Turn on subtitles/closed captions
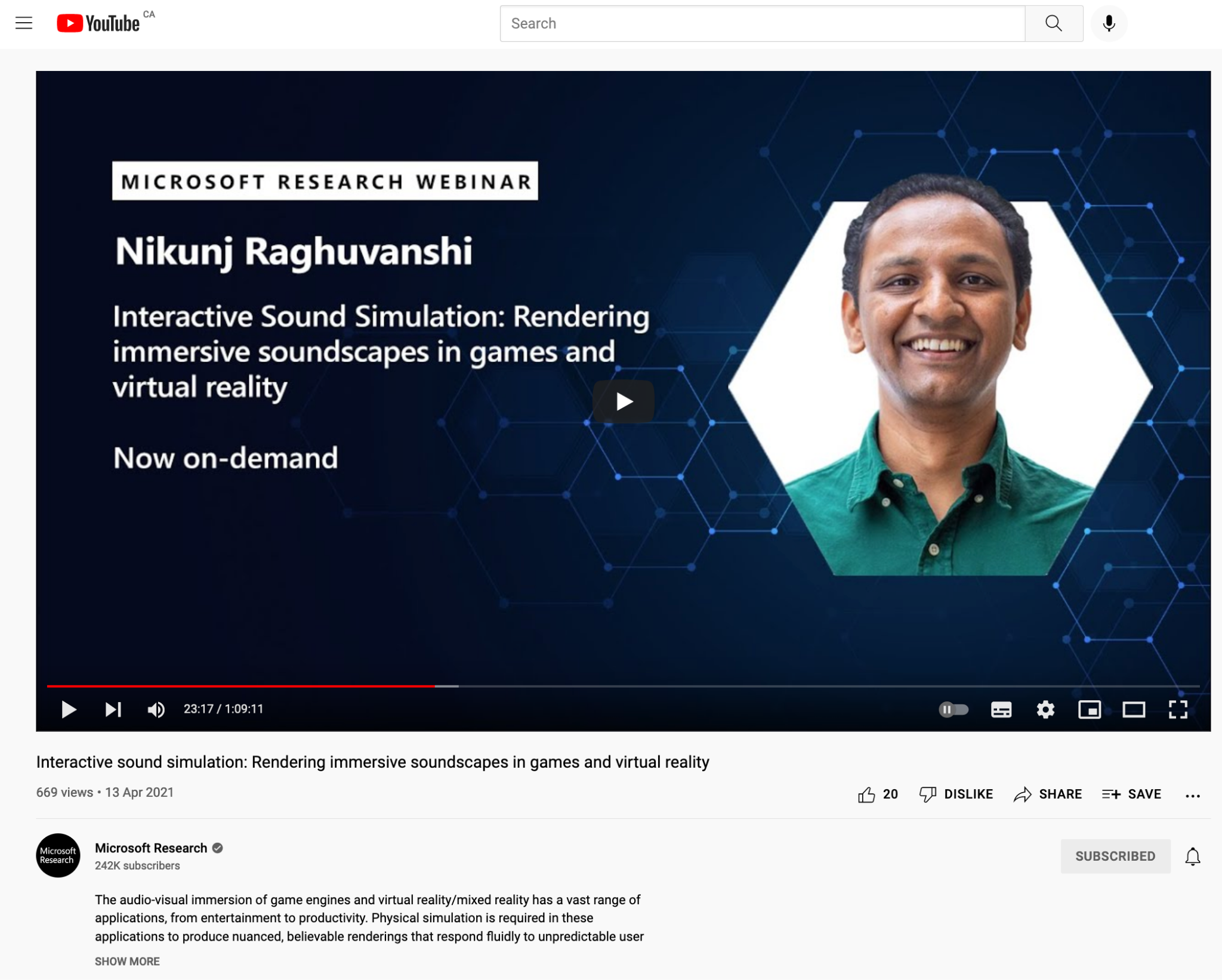 click(x=1001, y=709)
